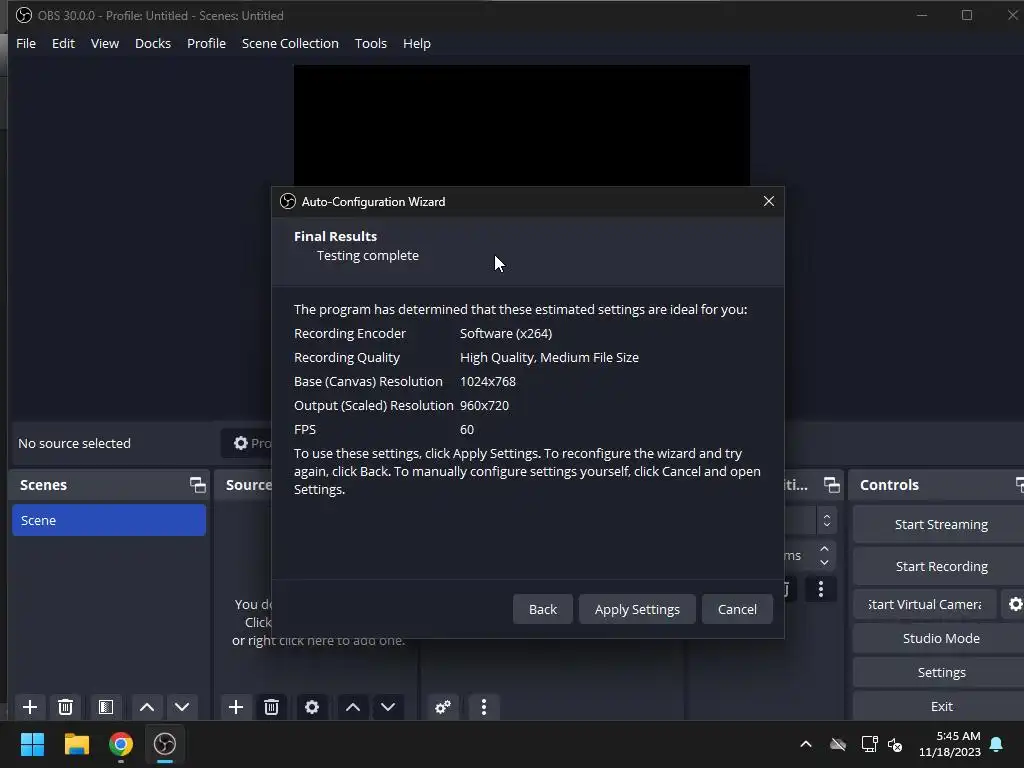Open the View menu
Viewport: 1024px width, 768px height.
pyautogui.click(x=104, y=43)
